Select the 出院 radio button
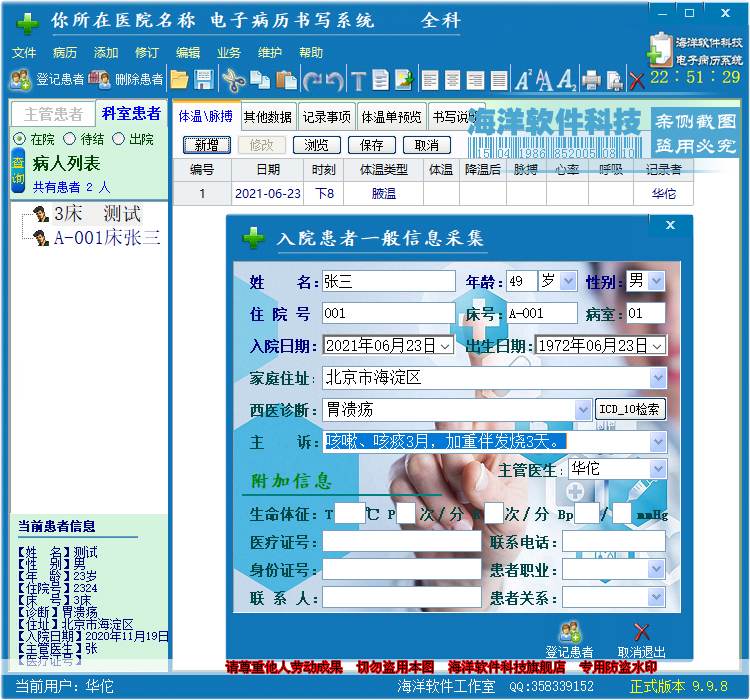This screenshot has width=750, height=700. tap(119, 139)
